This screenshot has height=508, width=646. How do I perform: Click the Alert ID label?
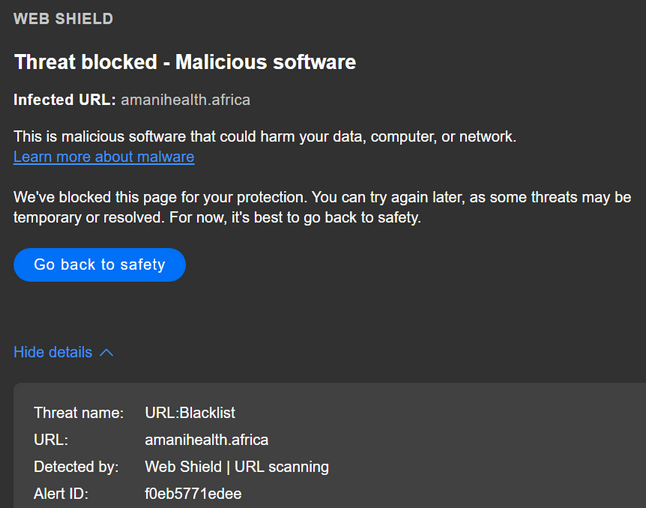coord(61,493)
